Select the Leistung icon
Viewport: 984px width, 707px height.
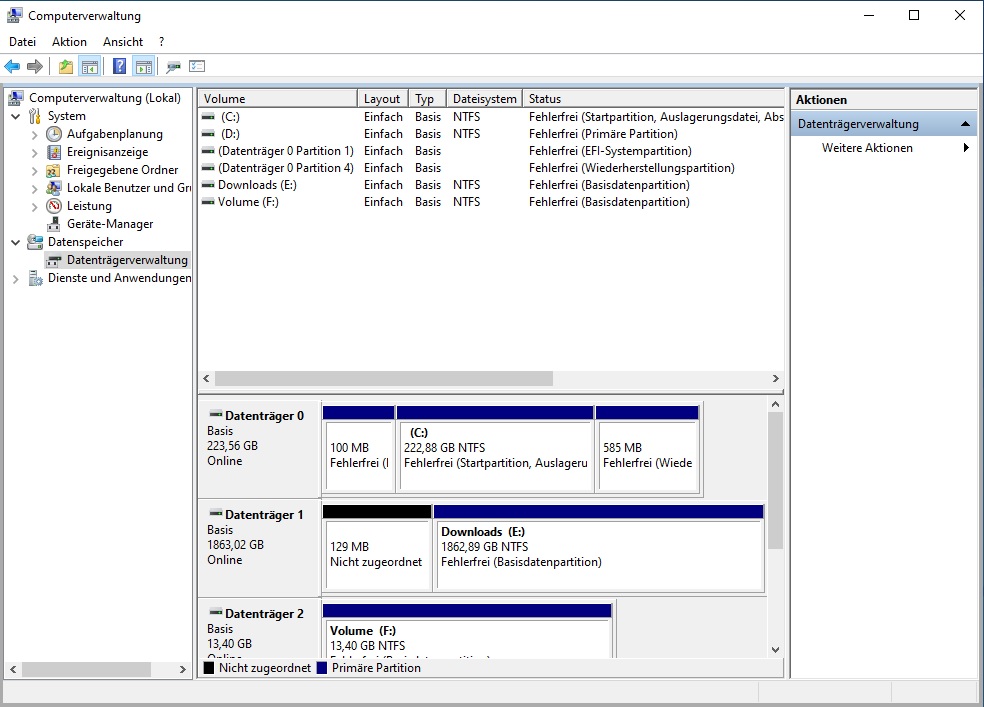[55, 206]
